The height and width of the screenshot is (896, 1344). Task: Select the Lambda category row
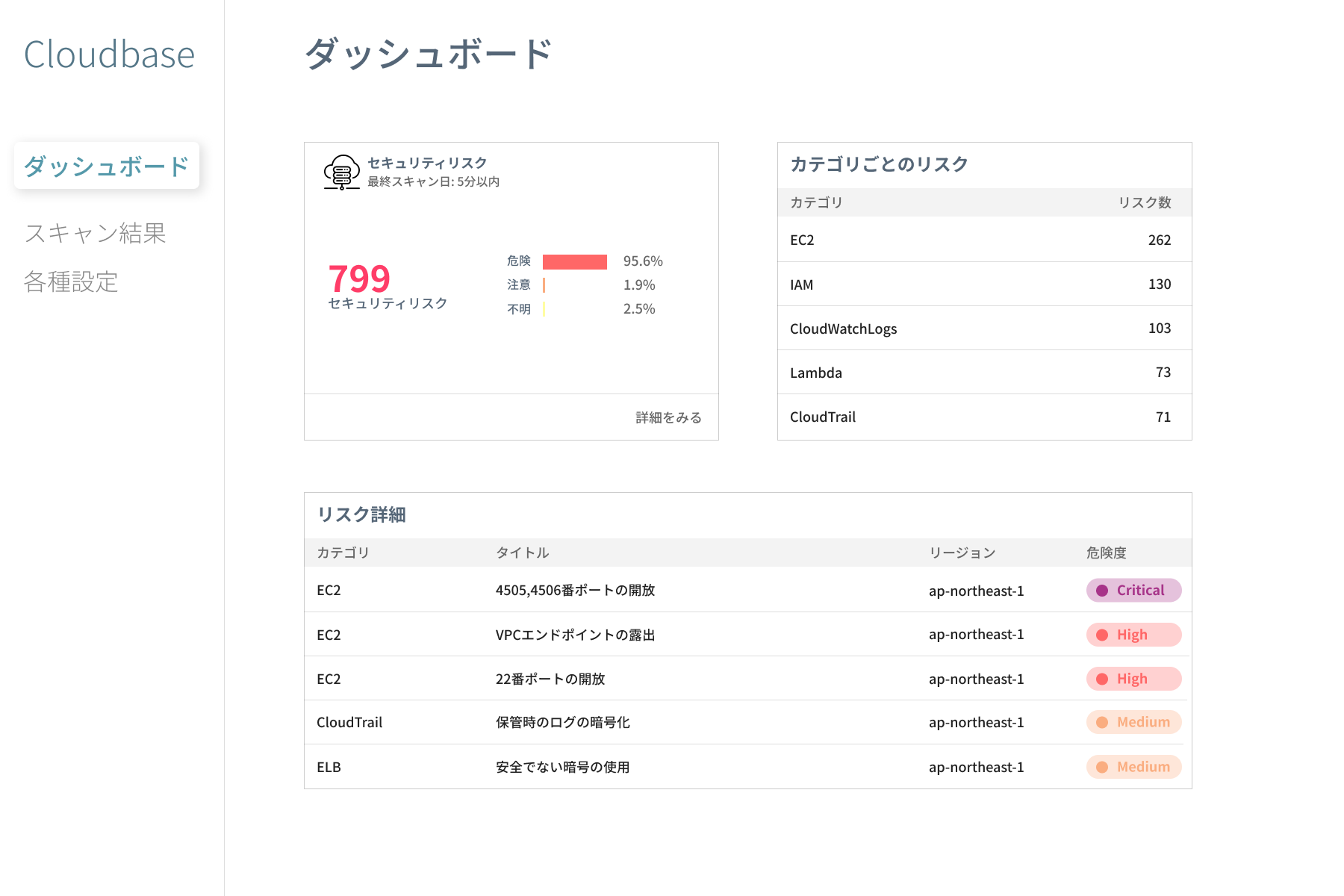click(x=984, y=373)
